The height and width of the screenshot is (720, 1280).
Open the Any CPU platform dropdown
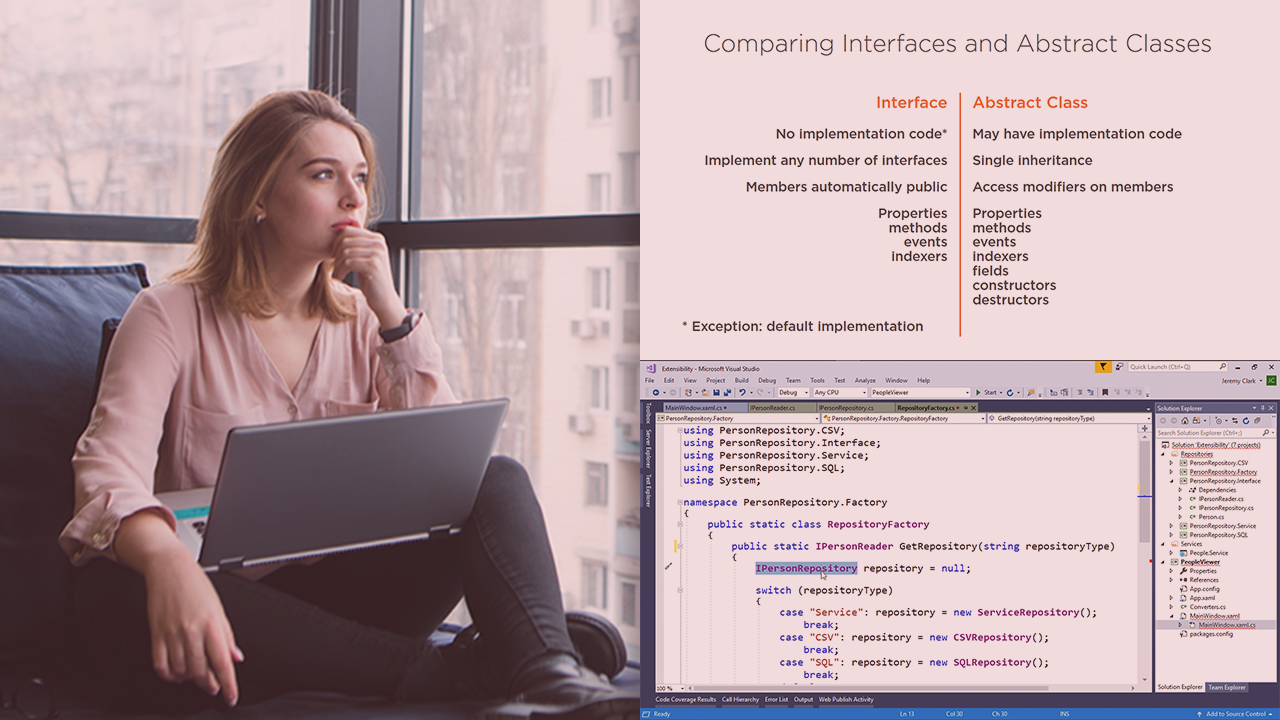pyautogui.click(x=838, y=393)
